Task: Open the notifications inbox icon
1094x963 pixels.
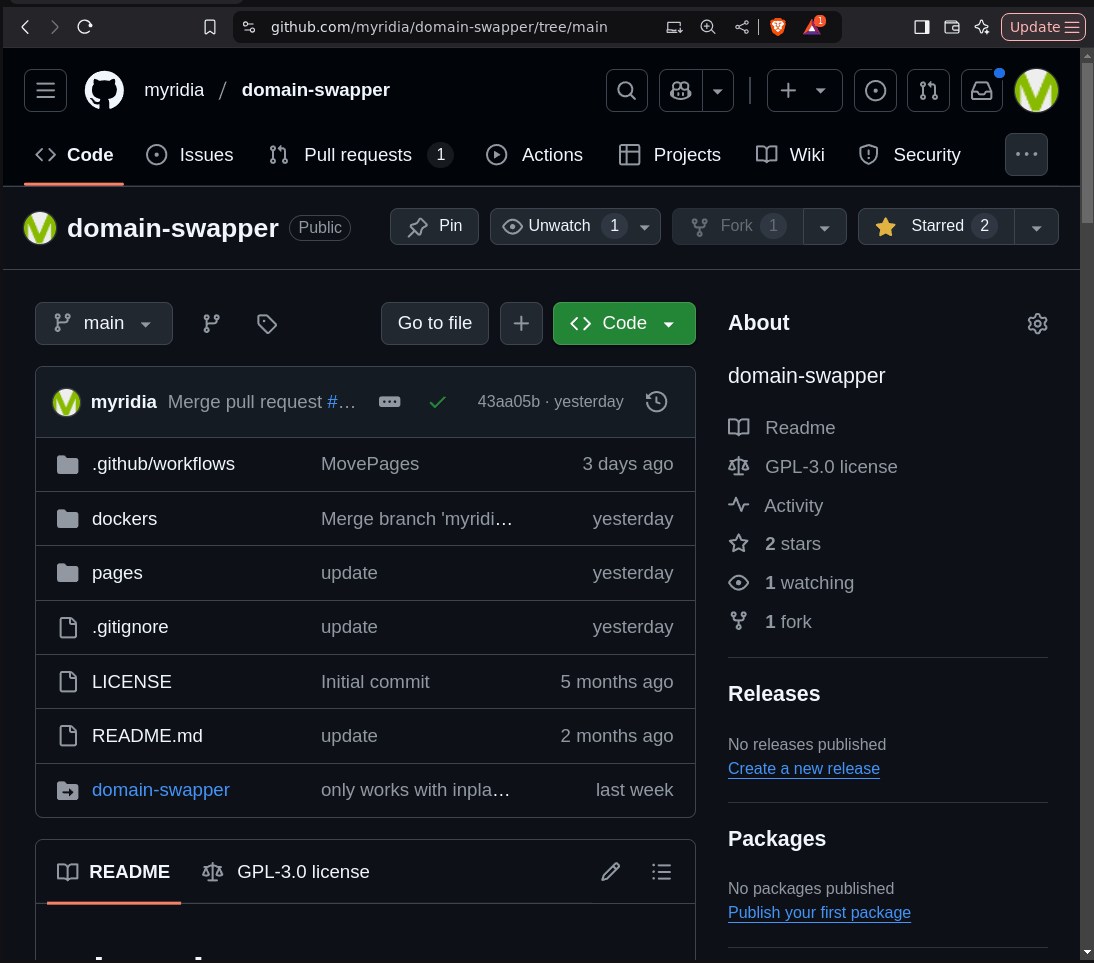Action: click(981, 91)
